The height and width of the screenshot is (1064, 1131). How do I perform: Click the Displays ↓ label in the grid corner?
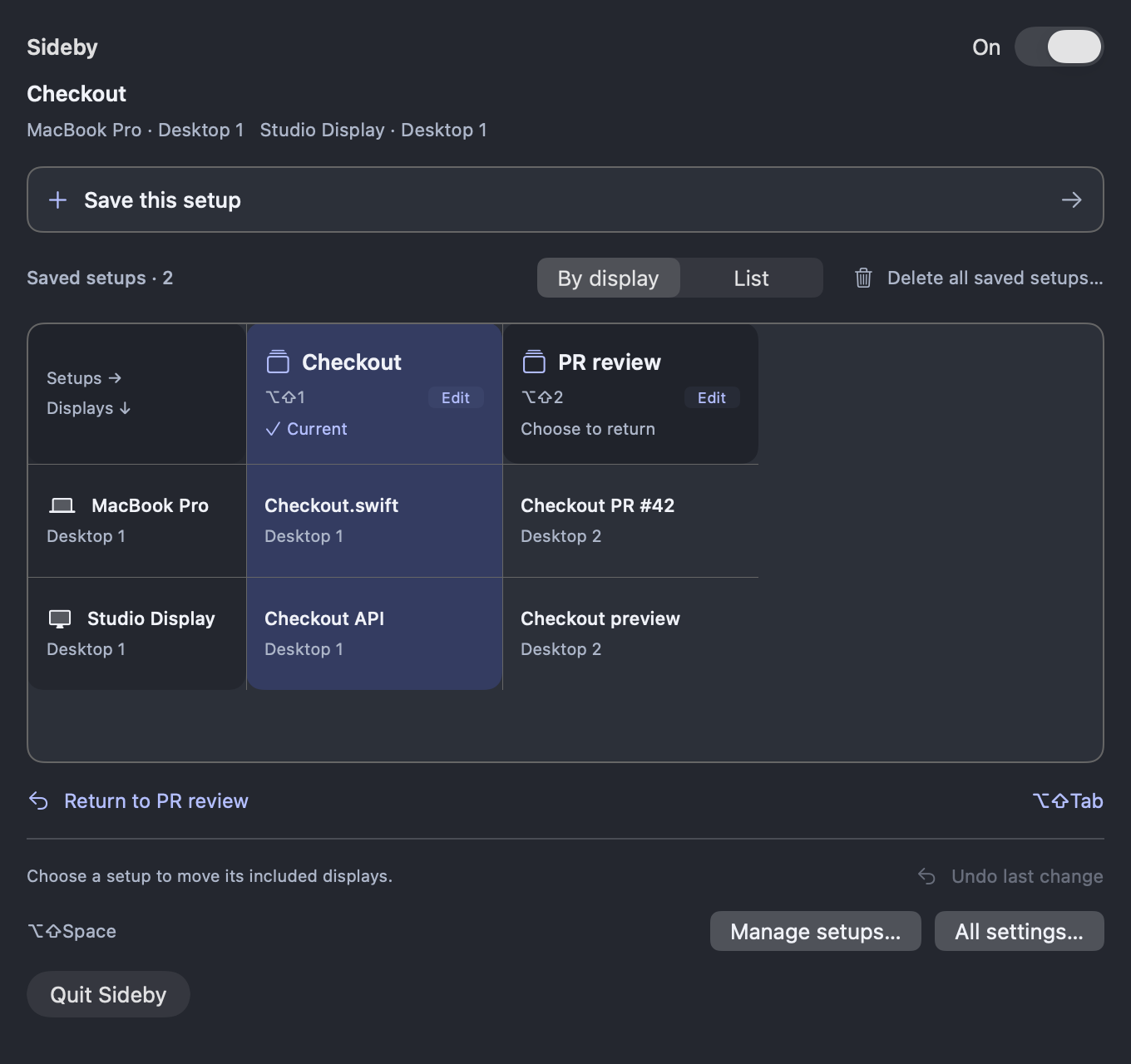point(88,408)
